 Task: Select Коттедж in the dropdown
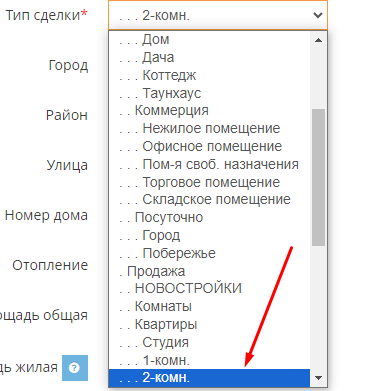[x=209, y=75]
